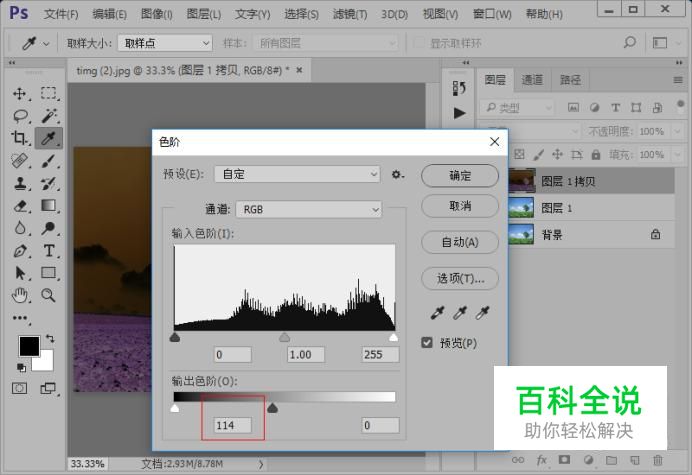Open the 样本 所有图层 dropdown
This screenshot has width=692, height=475.
326,43
